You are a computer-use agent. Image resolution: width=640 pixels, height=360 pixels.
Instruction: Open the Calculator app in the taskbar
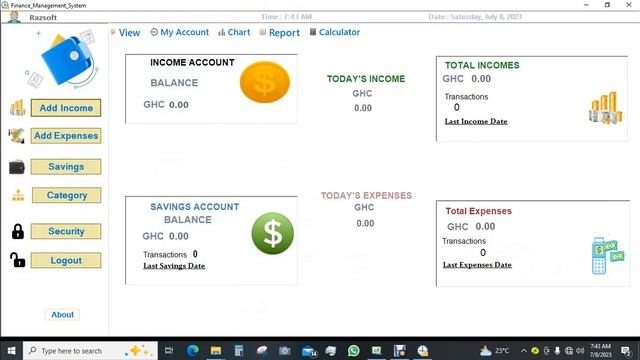click(x=239, y=351)
